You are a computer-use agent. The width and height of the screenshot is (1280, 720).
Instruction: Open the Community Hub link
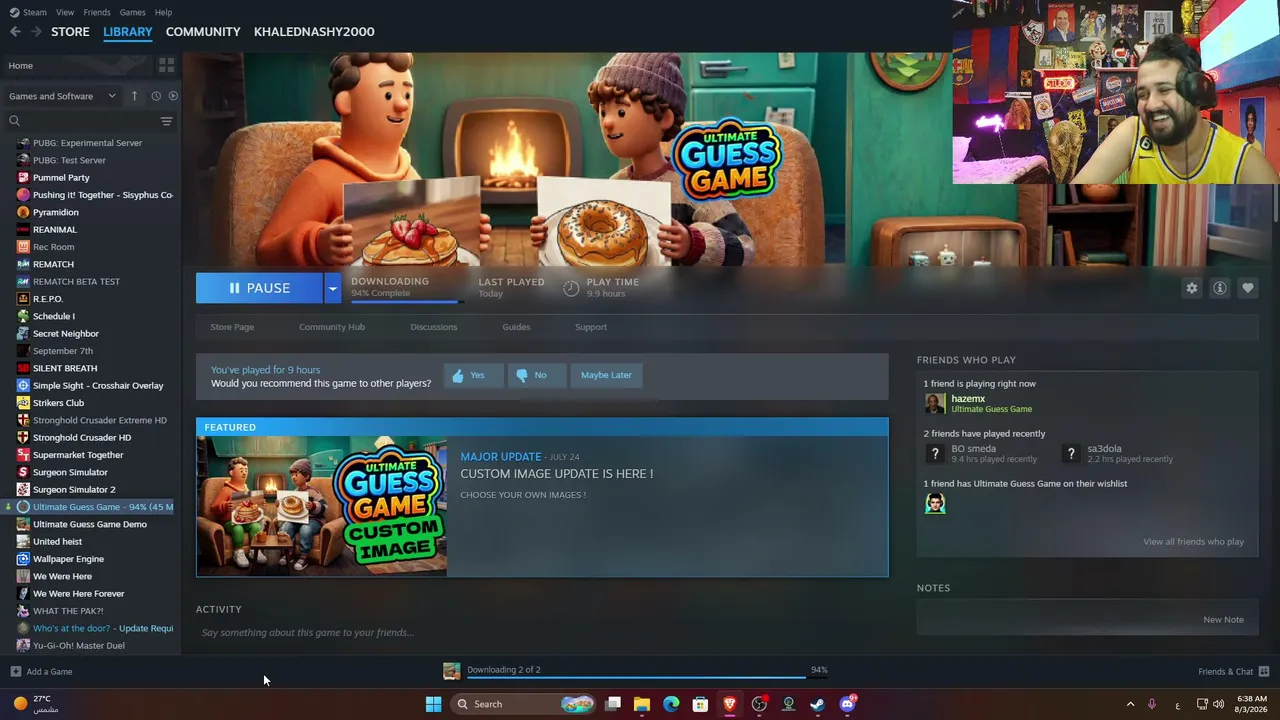(332, 327)
